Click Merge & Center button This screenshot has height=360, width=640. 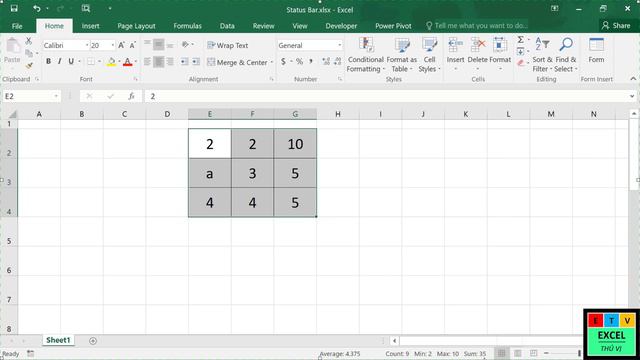point(238,62)
